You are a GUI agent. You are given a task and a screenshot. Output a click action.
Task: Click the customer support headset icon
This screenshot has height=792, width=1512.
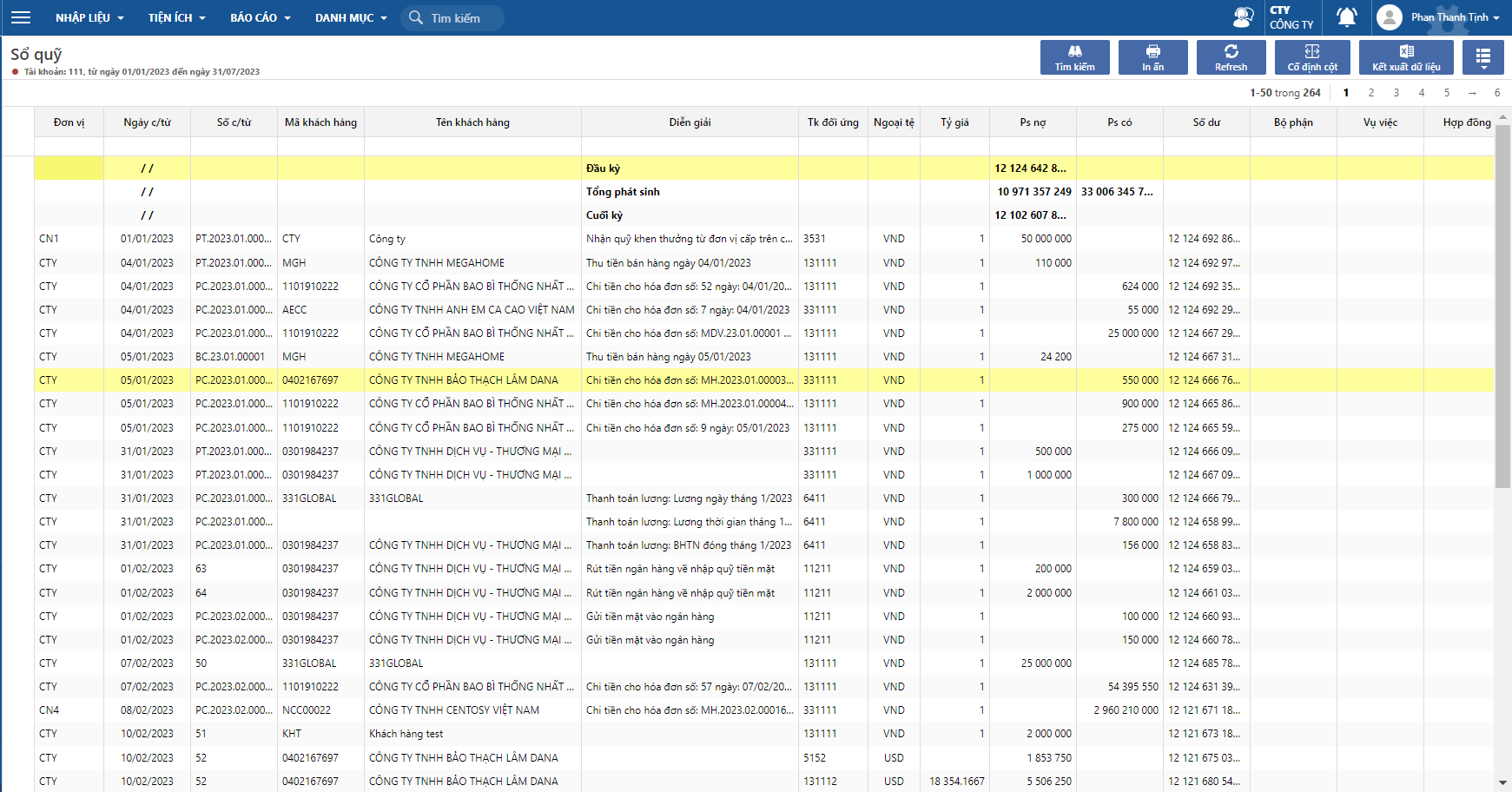click(x=1243, y=17)
